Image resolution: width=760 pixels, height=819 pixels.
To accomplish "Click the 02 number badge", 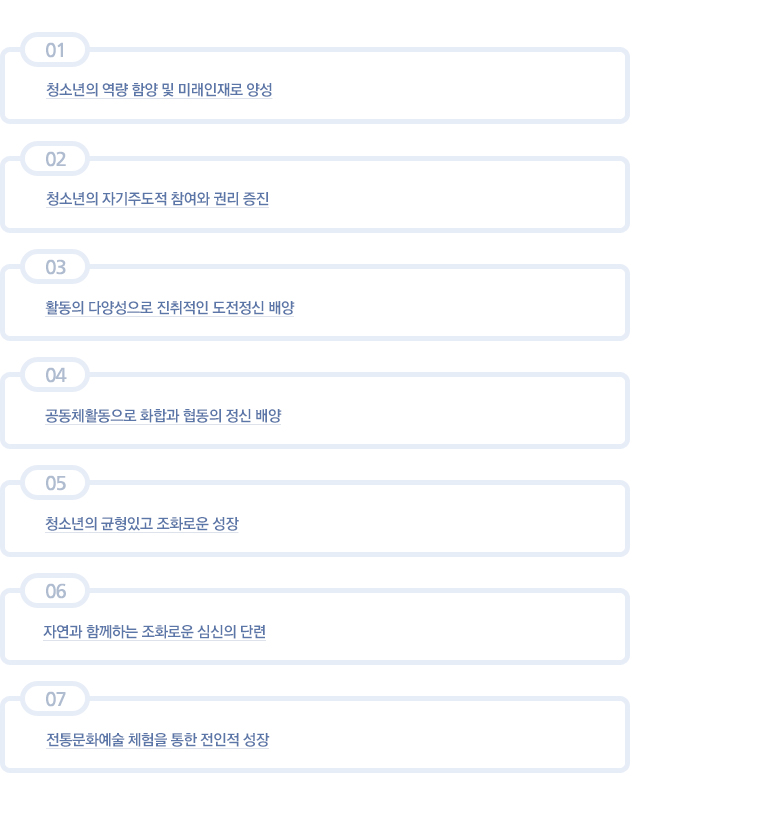I will tap(55, 159).
